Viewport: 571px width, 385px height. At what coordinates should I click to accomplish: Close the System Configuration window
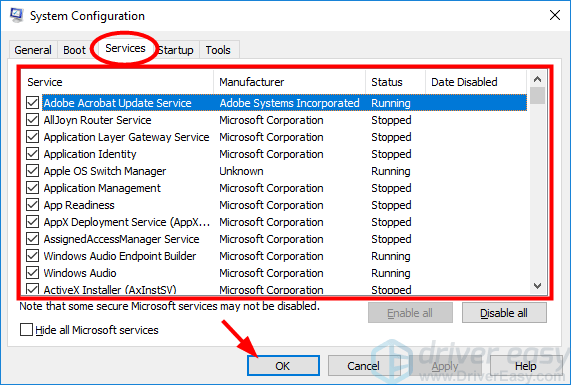point(555,15)
